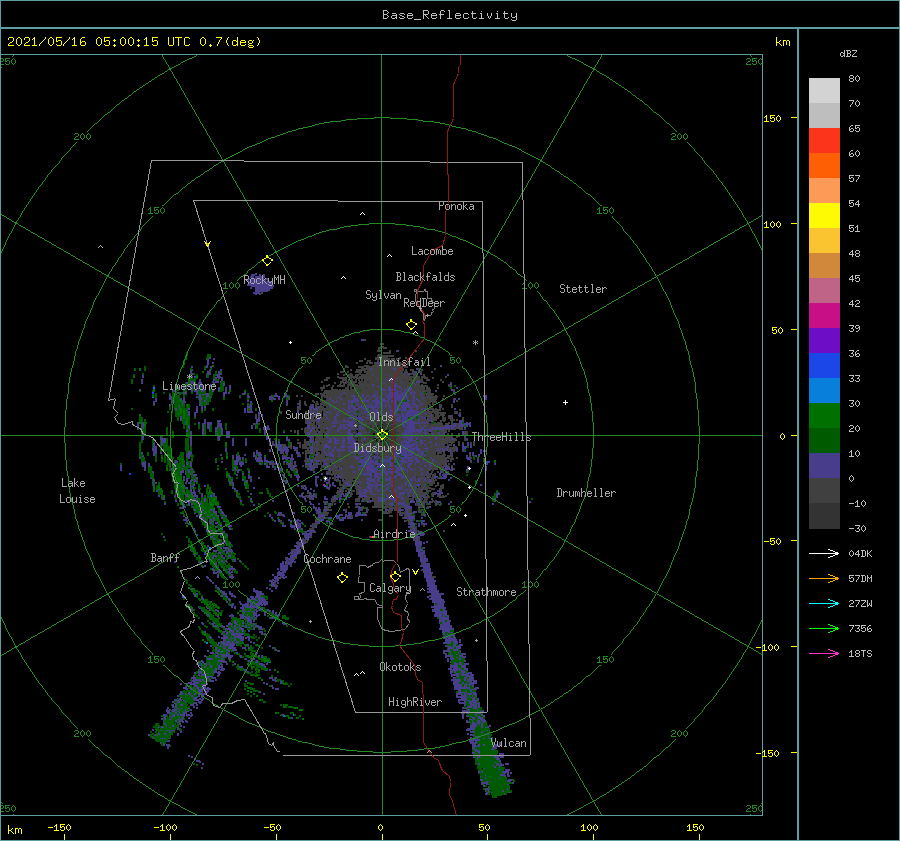Image resolution: width=900 pixels, height=841 pixels.
Task: Click the cyan 27ZW arrow legend
Action: (x=824, y=603)
